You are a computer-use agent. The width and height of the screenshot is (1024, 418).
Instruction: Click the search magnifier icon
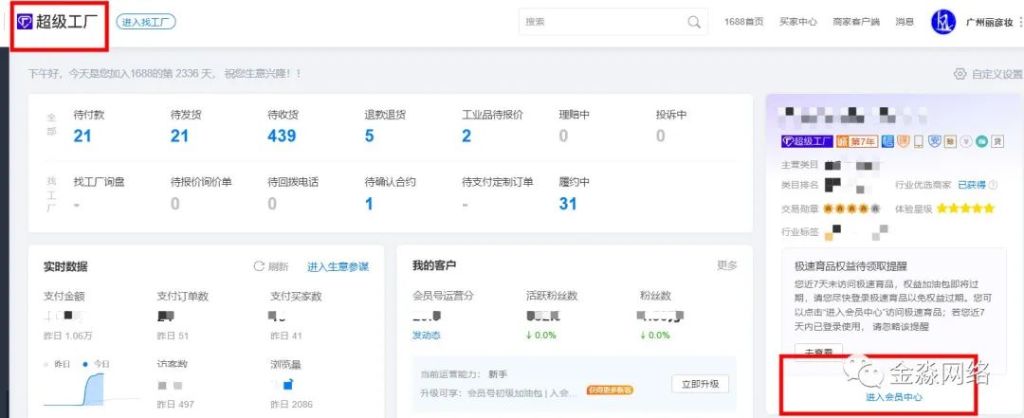pos(694,22)
